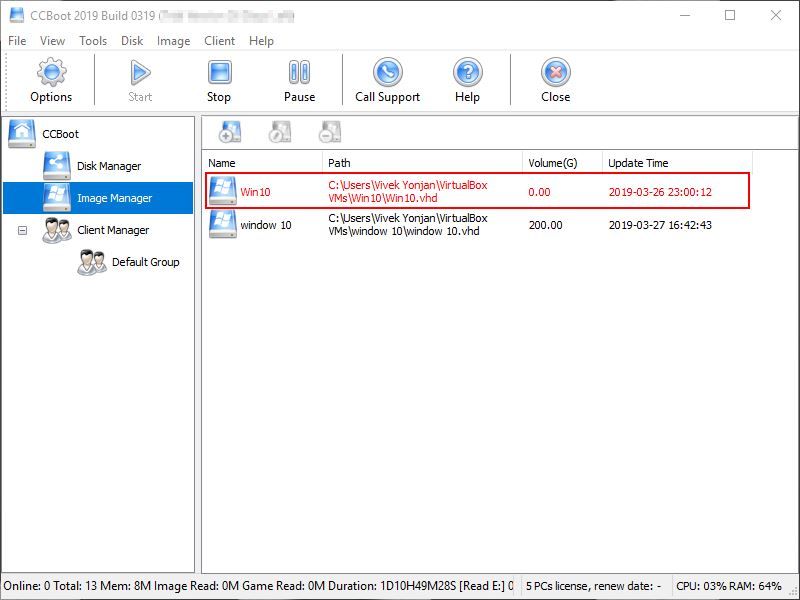The width and height of the screenshot is (800, 600).
Task: Click the 5 PCs license status text
Action: pos(593,586)
